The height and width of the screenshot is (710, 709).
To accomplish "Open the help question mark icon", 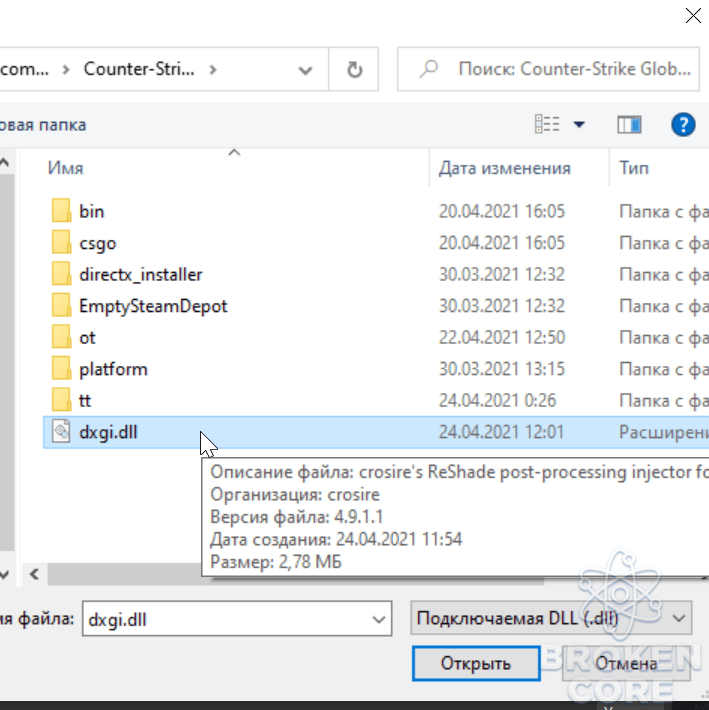I will 683,125.
